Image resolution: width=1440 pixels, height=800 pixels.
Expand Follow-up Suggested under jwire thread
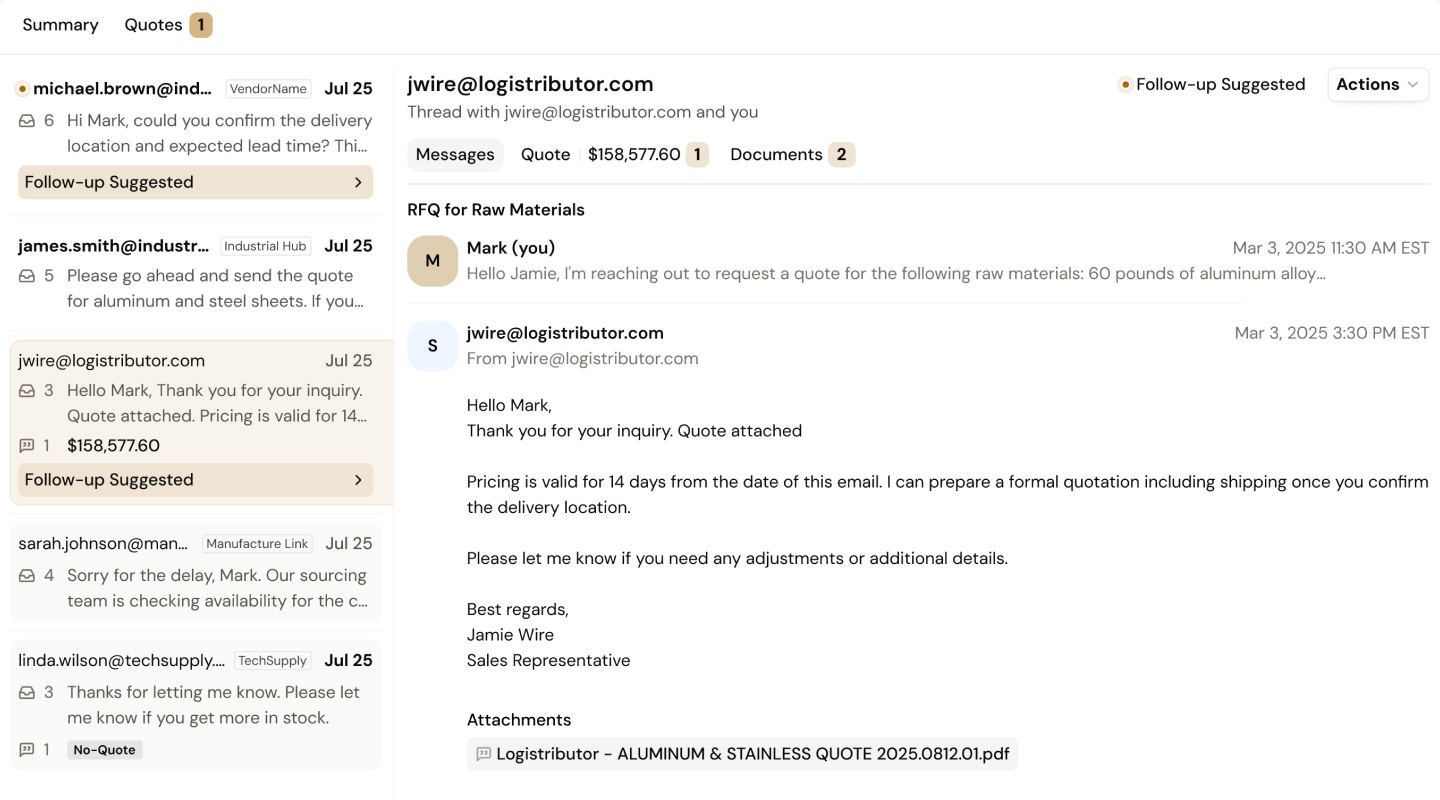(x=195, y=480)
